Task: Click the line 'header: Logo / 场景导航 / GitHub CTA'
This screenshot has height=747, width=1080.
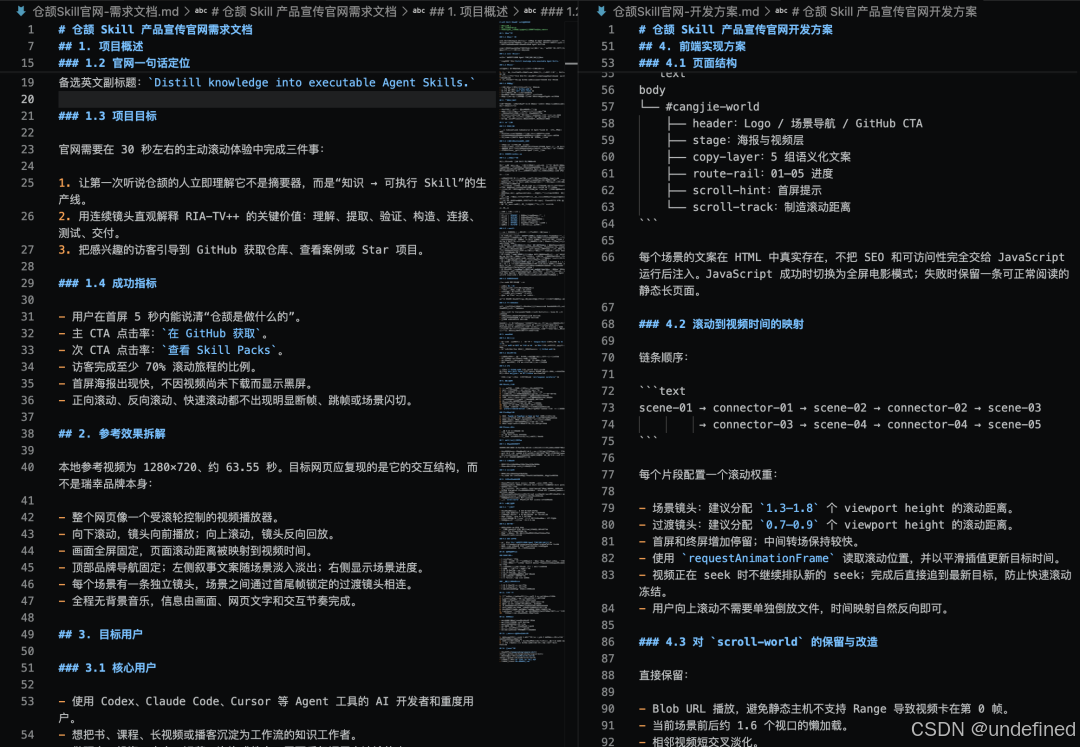Action: tap(807, 123)
